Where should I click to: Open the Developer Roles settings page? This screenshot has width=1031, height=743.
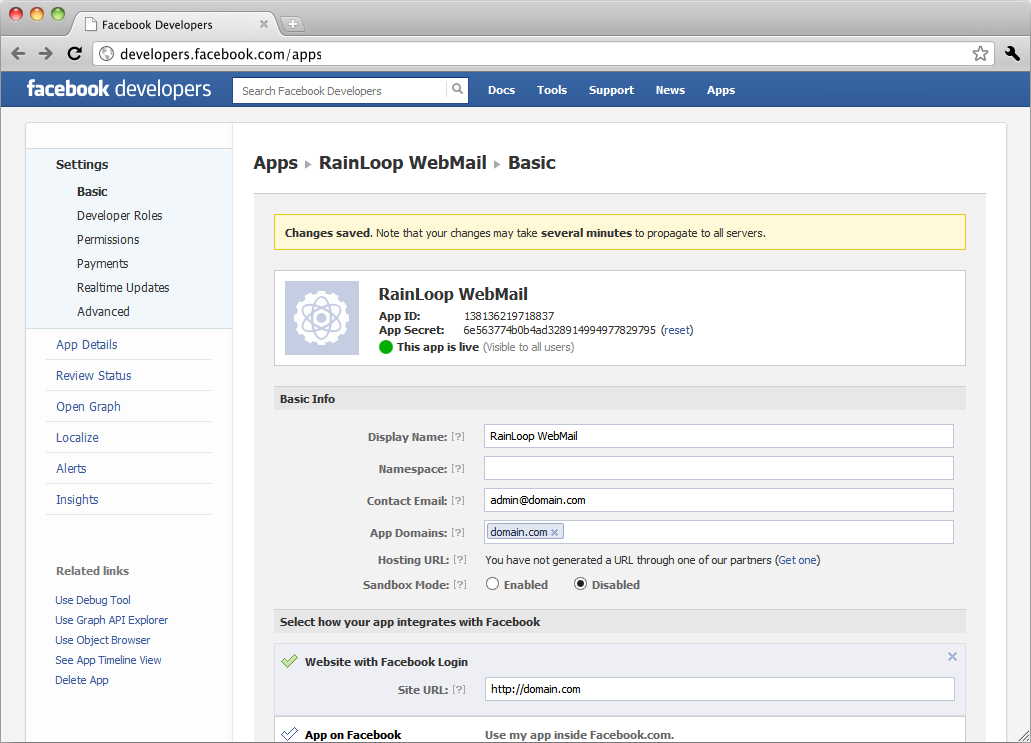(119, 216)
